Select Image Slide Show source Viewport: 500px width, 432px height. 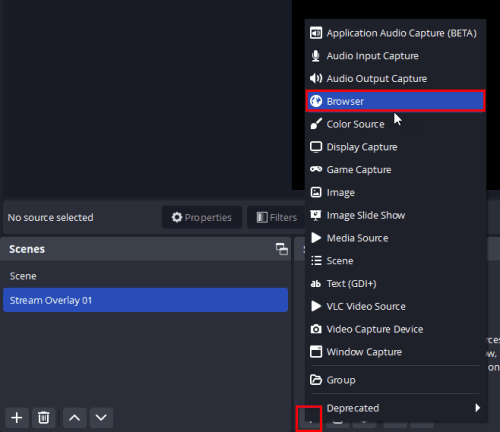coord(395,215)
